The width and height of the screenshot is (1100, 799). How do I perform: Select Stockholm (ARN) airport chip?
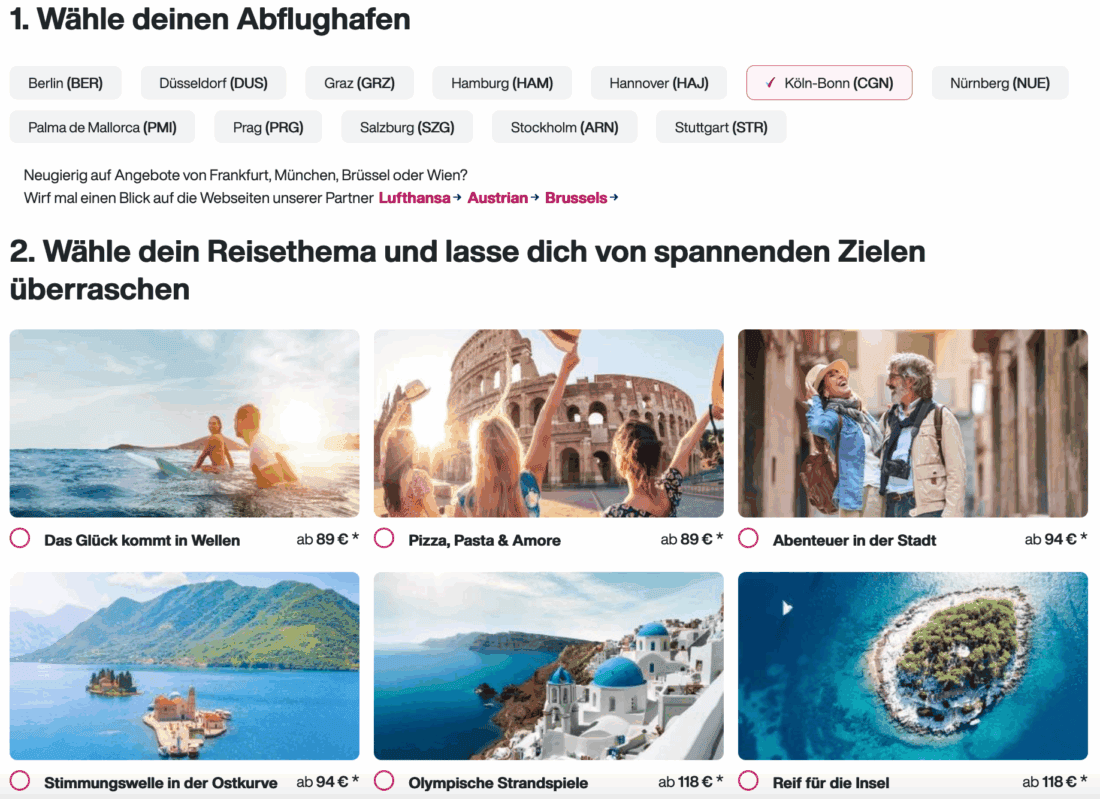[564, 127]
